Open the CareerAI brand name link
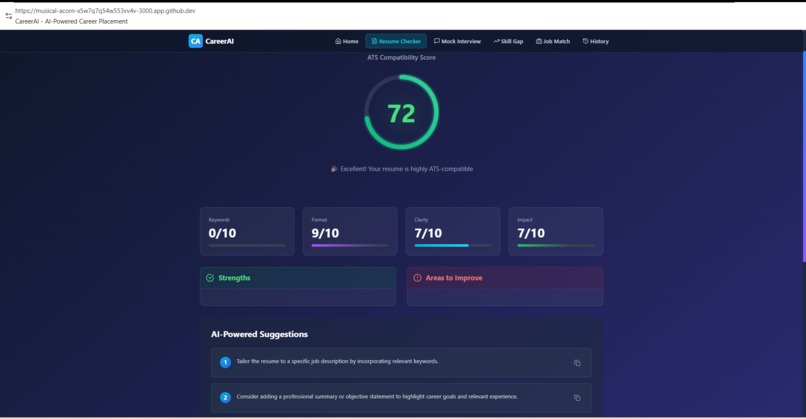Image resolution: width=806 pixels, height=419 pixels. [219, 41]
